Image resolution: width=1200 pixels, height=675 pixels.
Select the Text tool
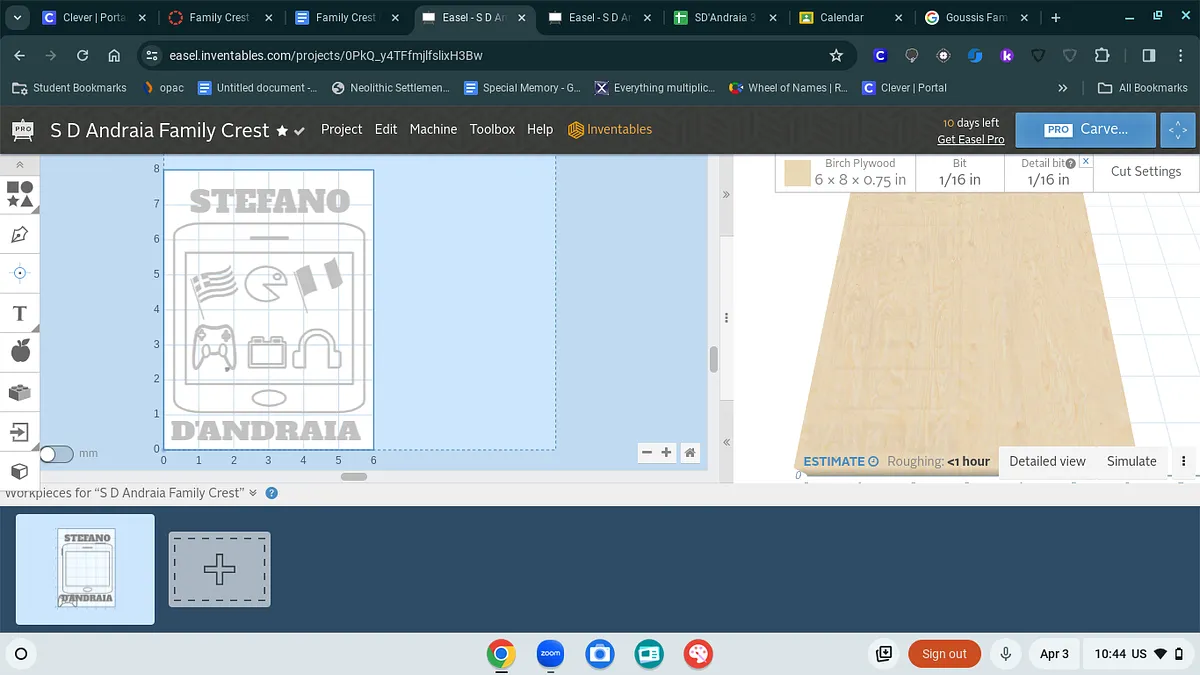coord(19,313)
